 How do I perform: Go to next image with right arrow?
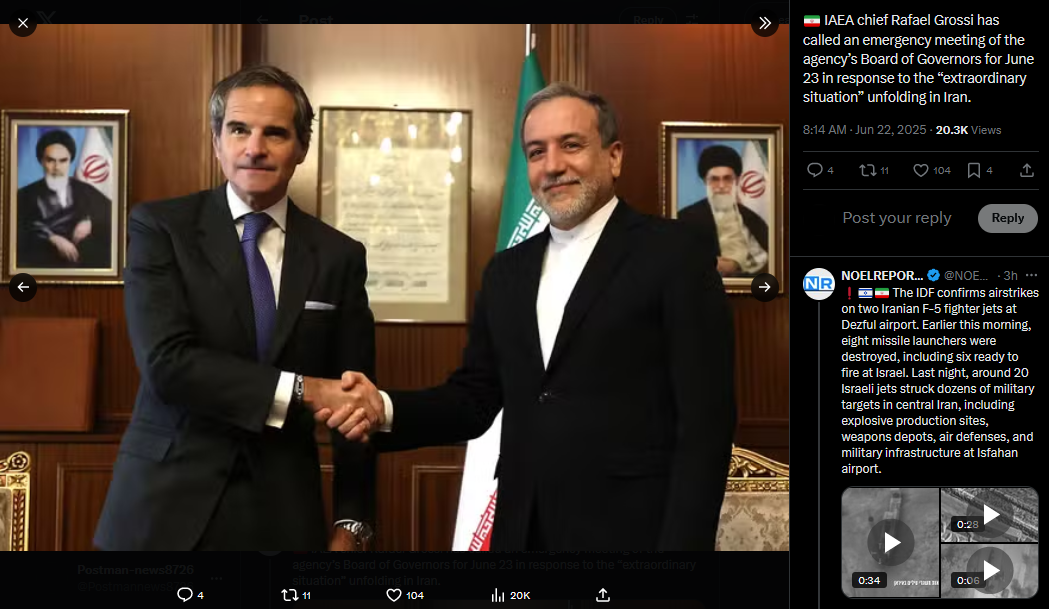(x=764, y=287)
